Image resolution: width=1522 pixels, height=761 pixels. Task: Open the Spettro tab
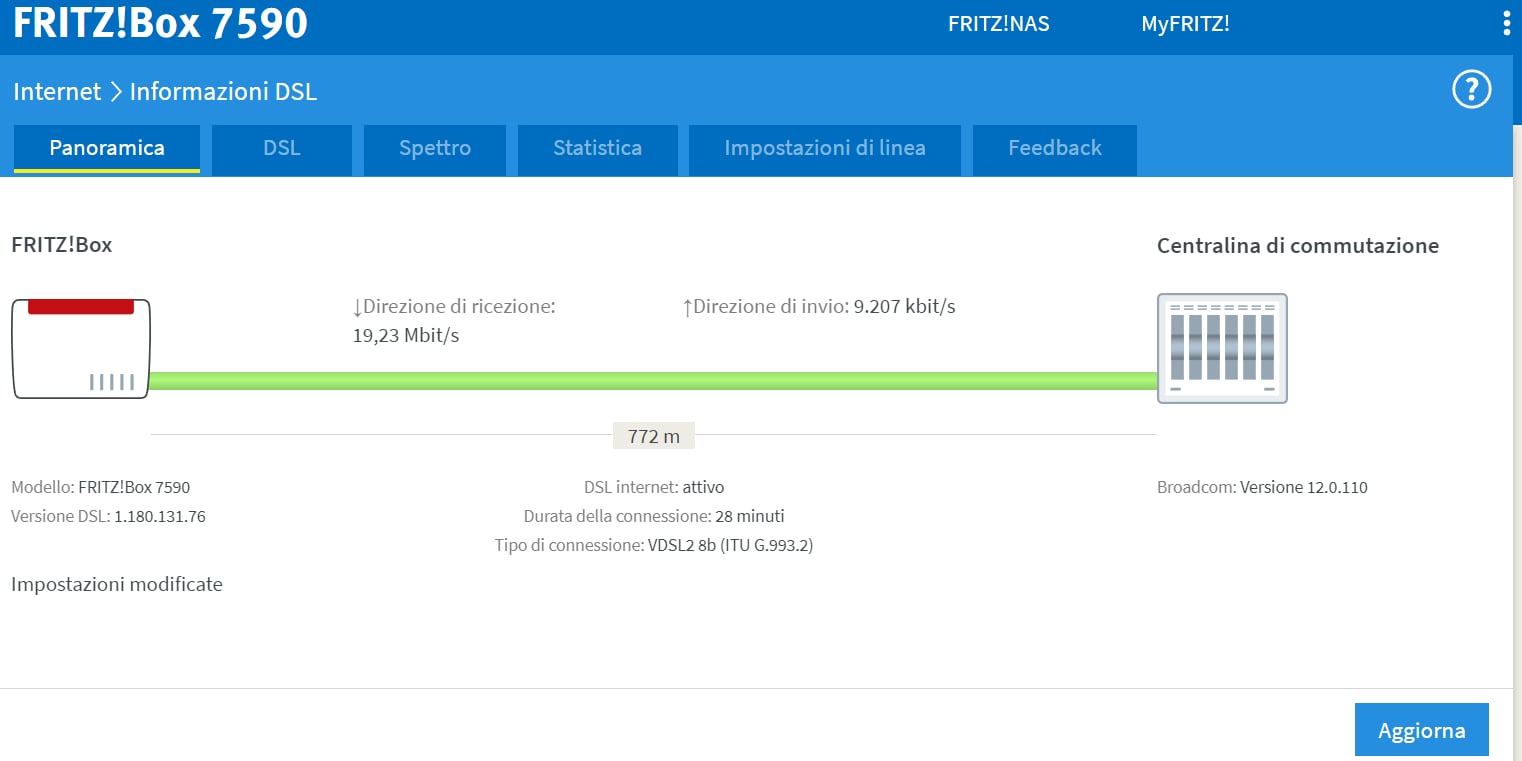435,148
